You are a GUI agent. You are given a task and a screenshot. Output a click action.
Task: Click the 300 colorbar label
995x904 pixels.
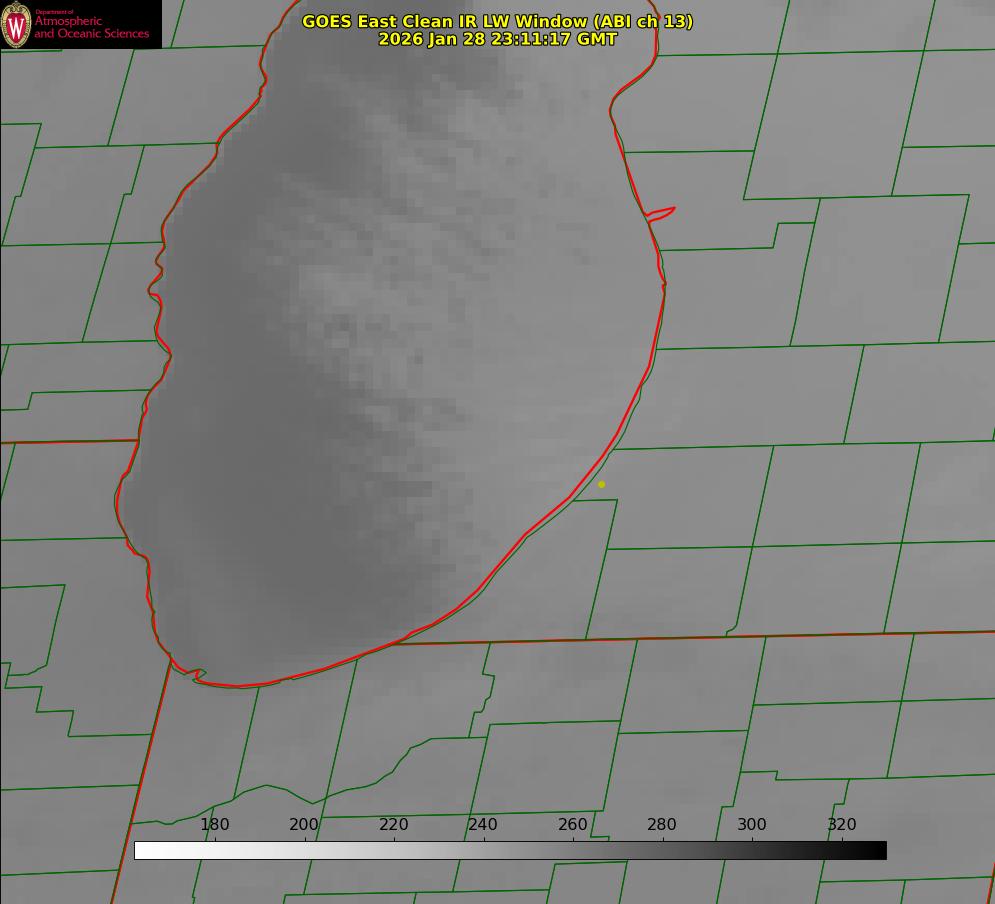[752, 824]
